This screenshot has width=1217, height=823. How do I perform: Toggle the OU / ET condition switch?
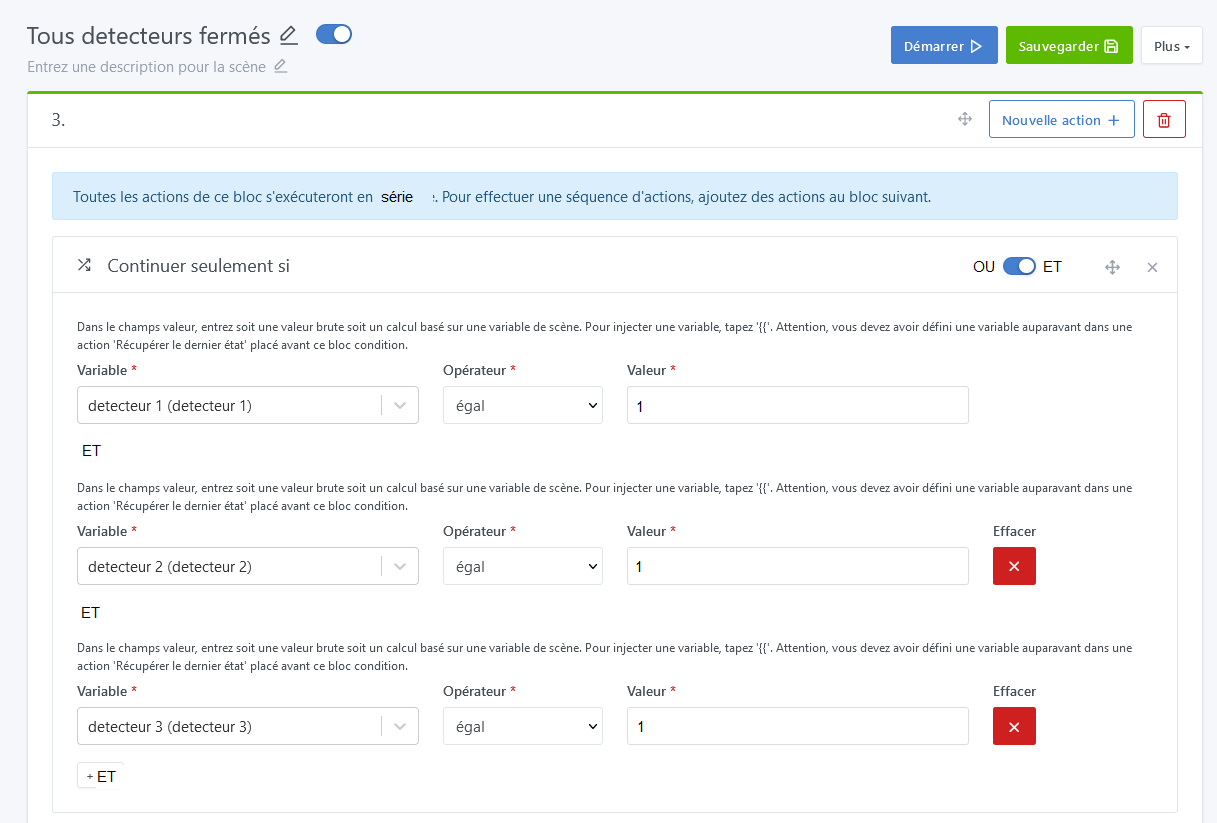[x=1019, y=267]
